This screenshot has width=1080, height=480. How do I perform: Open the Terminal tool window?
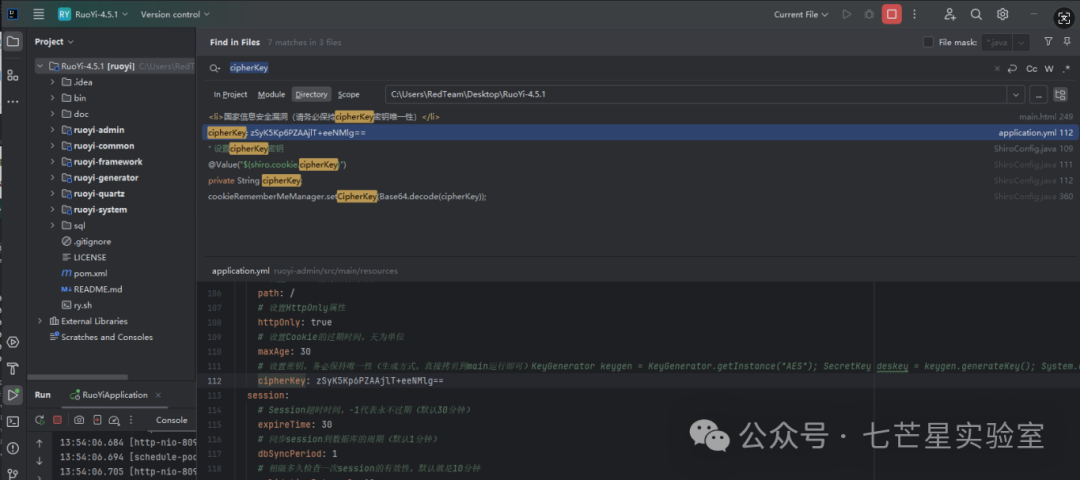click(x=12, y=421)
